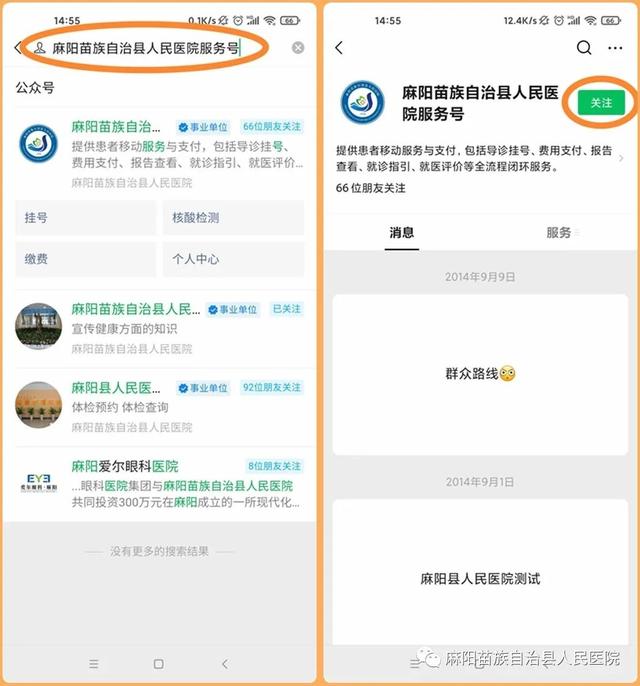Open the search magnifier on the account page
Screen dimensions: 640x686
584,48
